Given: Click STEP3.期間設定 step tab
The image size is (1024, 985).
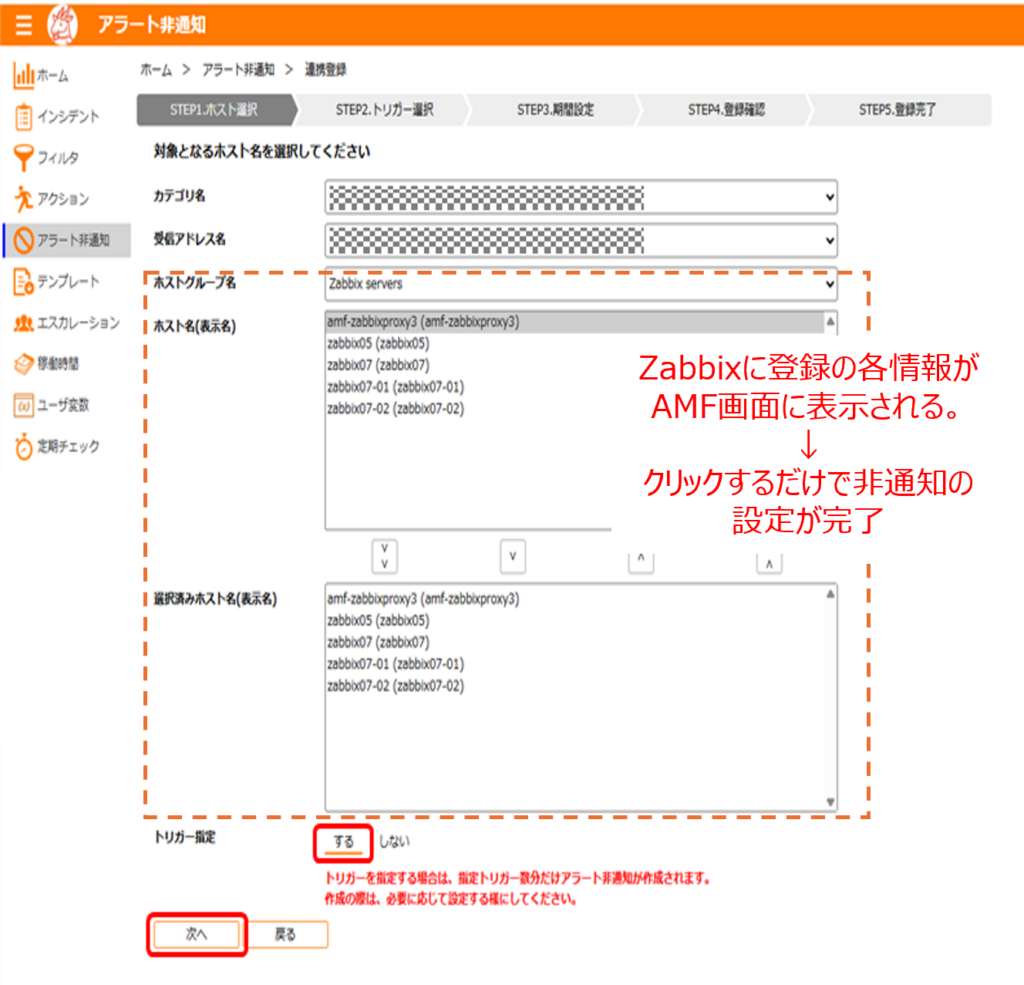Looking at the screenshot, I should tap(556, 110).
